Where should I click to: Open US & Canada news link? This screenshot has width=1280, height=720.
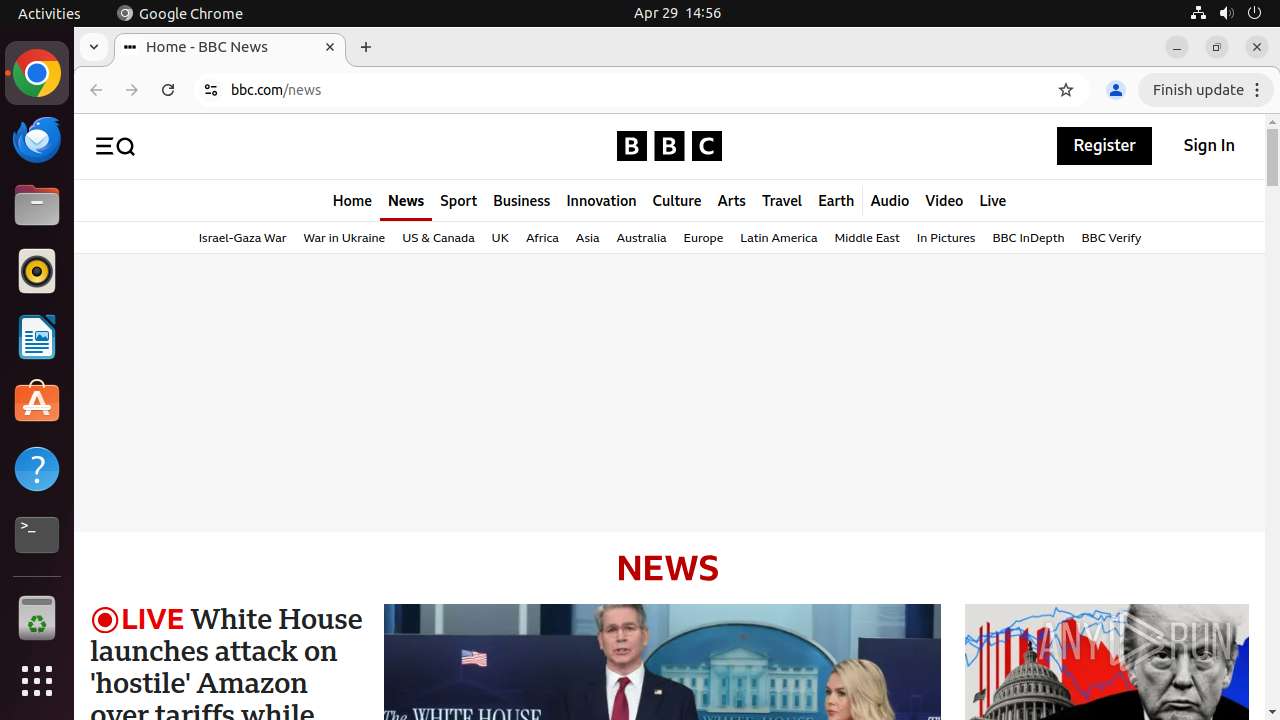438,238
